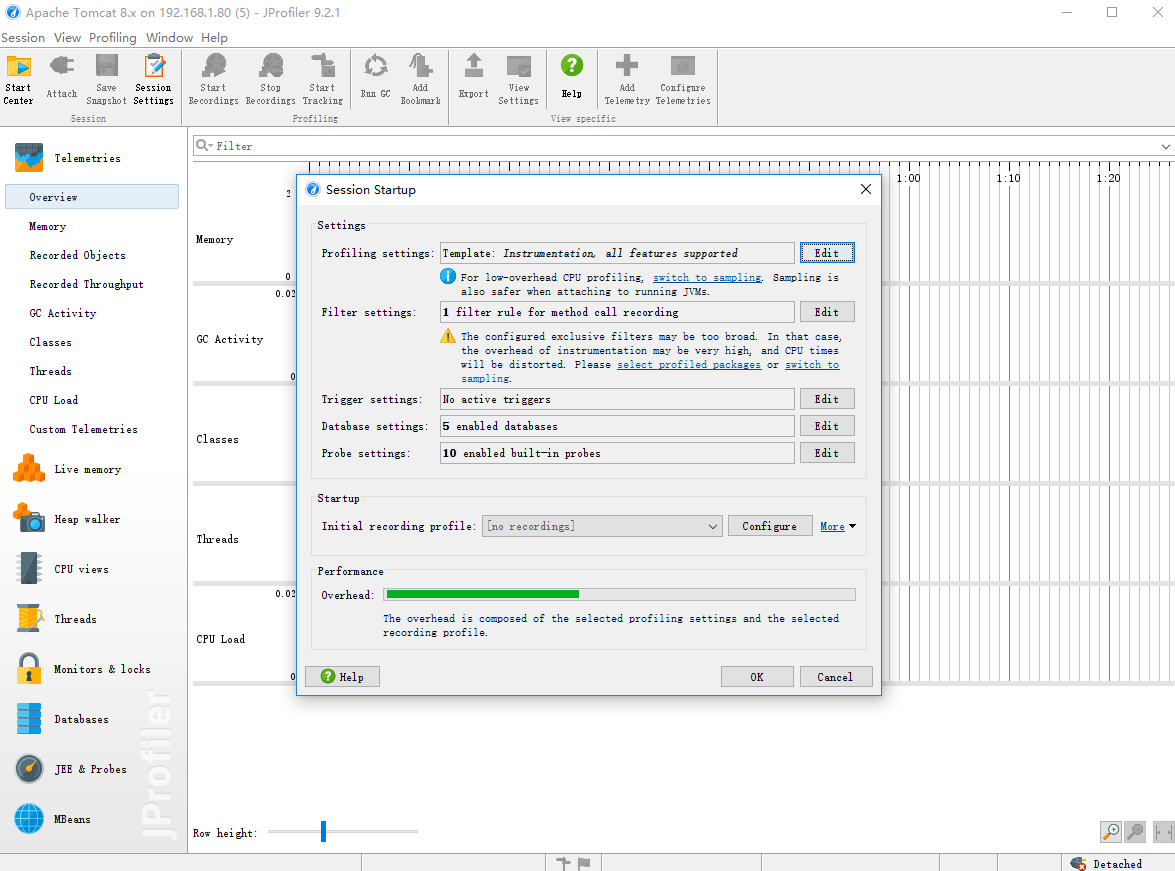Viewport: 1175px width, 871px height.
Task: Run garbage collection with Run GC
Action: click(375, 77)
